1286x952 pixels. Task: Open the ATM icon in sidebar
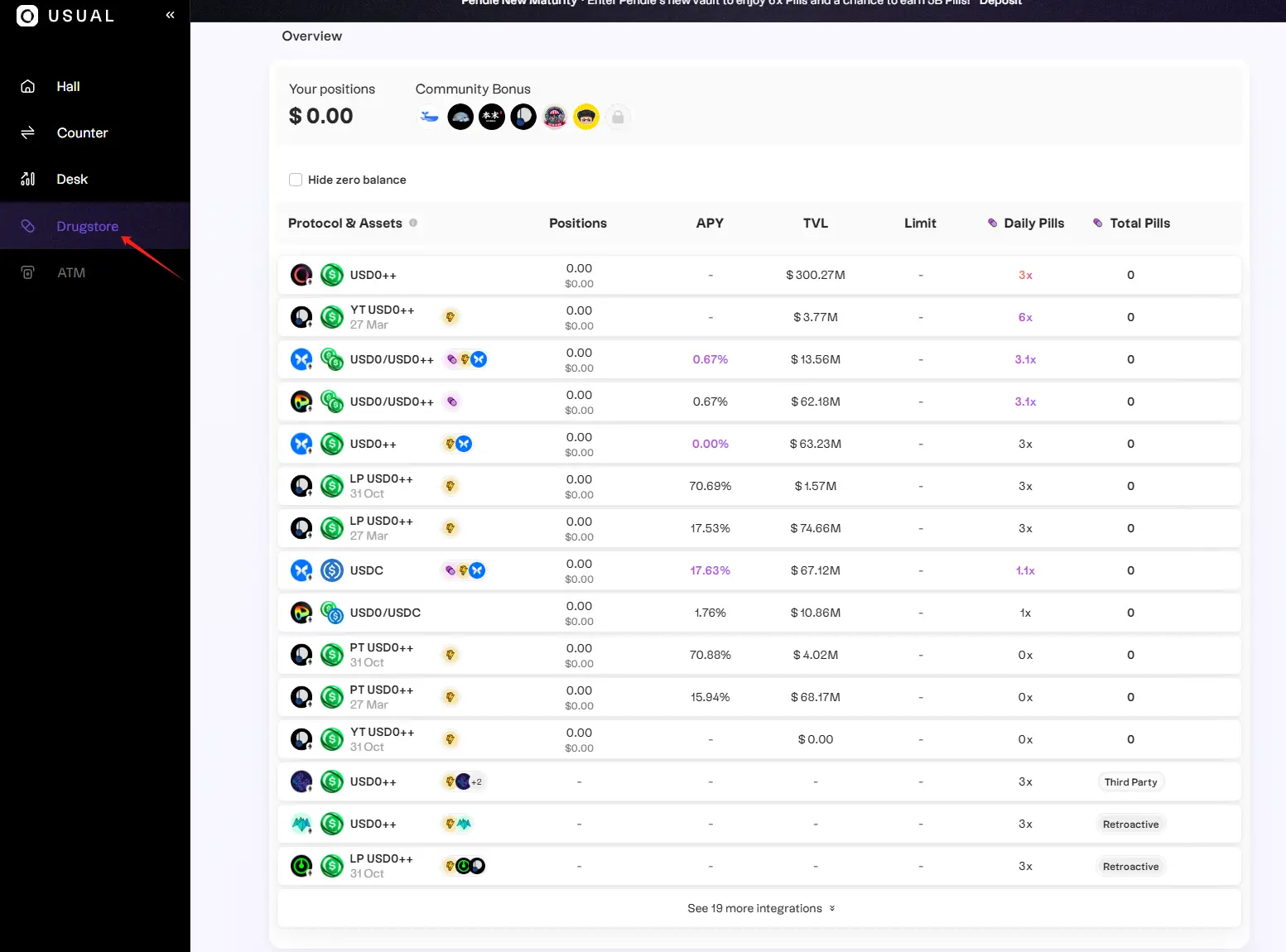tap(27, 272)
